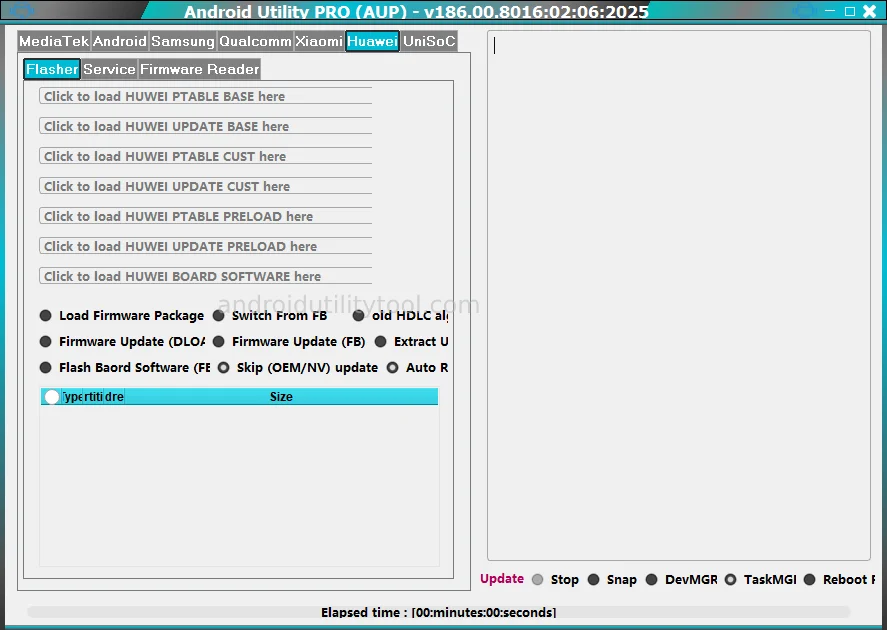Switch to the MediaTek tab
The image size is (887, 630).
pyautogui.click(x=54, y=41)
